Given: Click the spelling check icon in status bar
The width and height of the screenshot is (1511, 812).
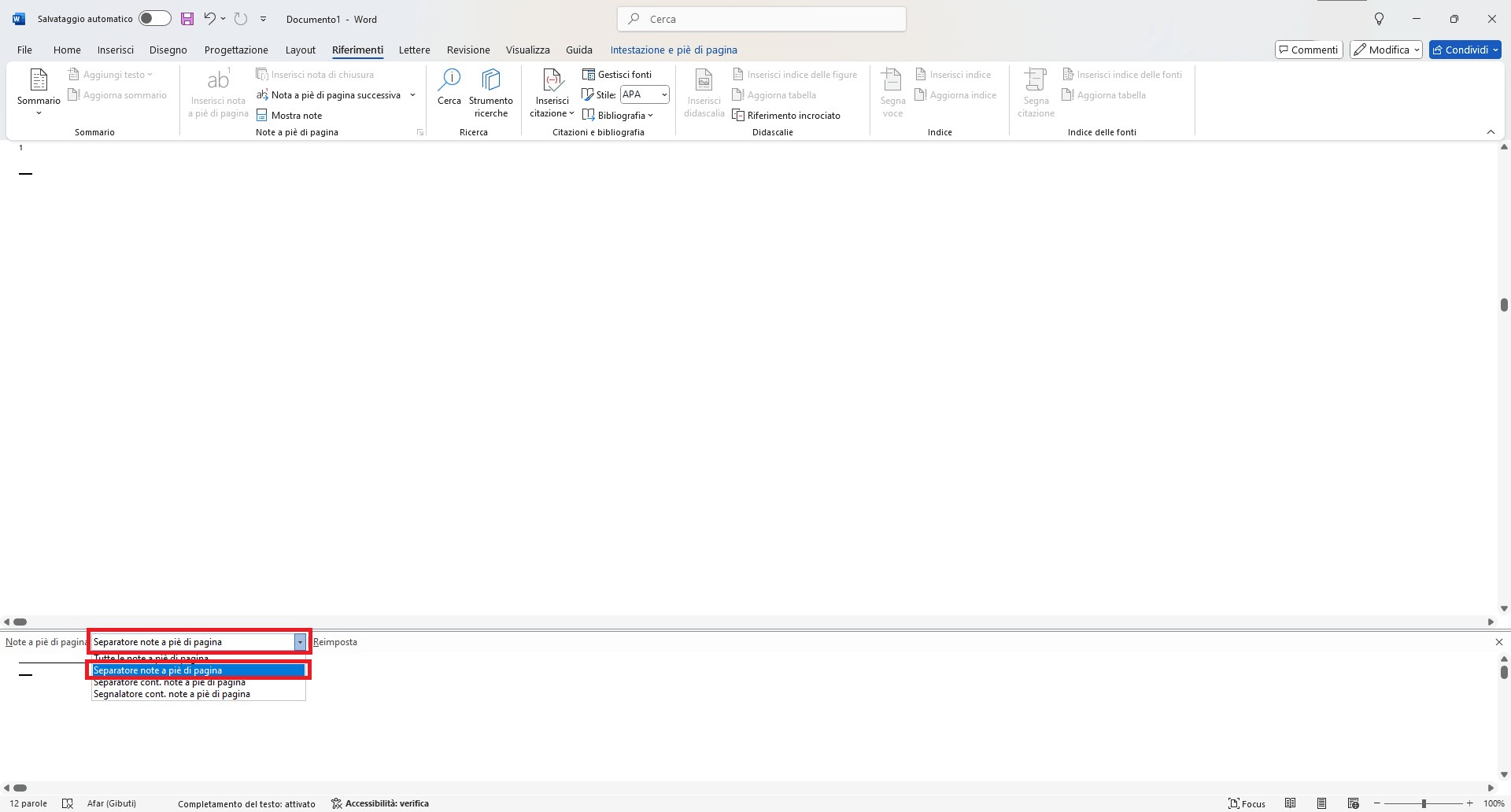Looking at the screenshot, I should (x=68, y=803).
